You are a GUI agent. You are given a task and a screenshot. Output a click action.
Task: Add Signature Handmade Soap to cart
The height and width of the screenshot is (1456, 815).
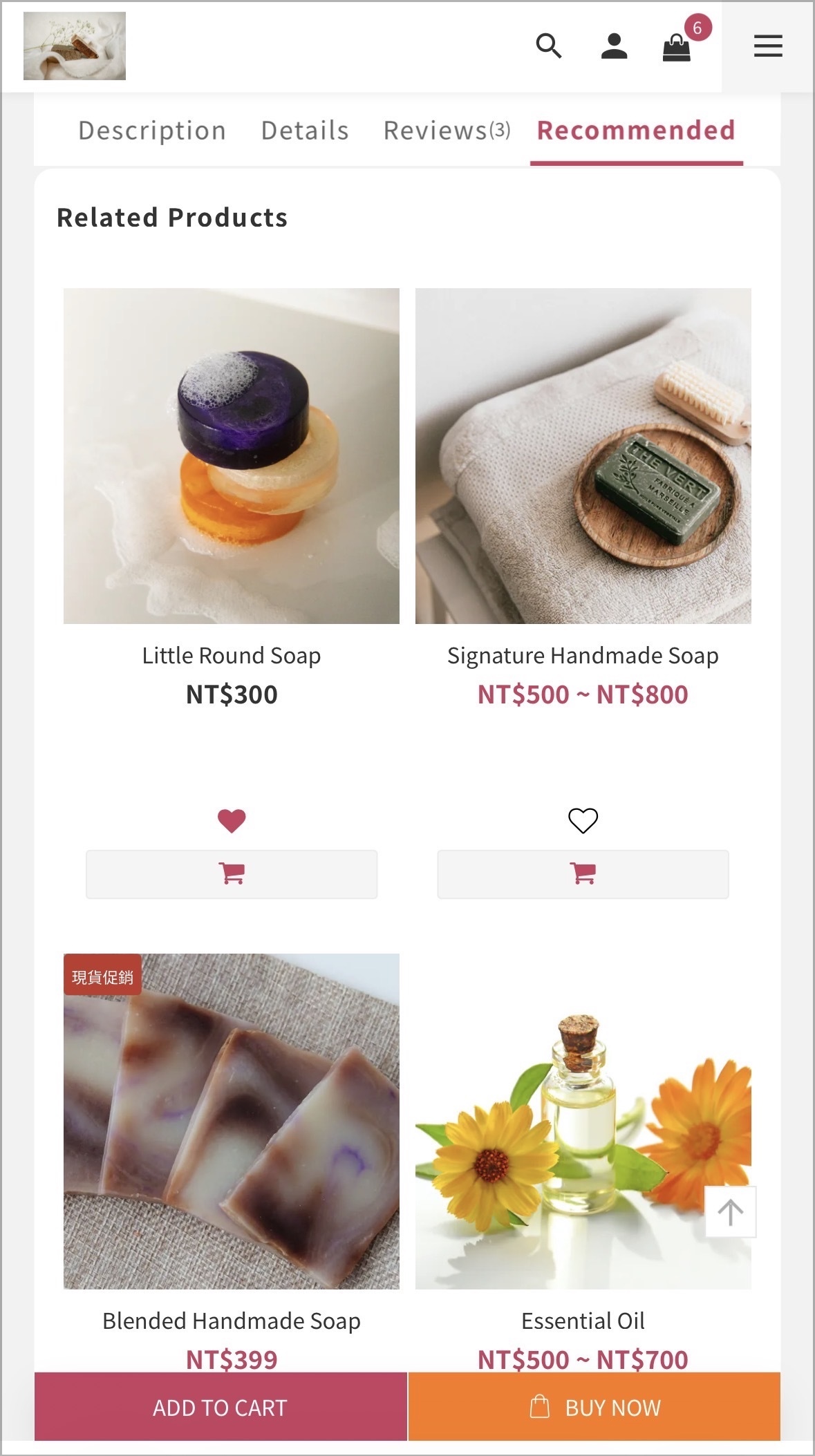(583, 873)
